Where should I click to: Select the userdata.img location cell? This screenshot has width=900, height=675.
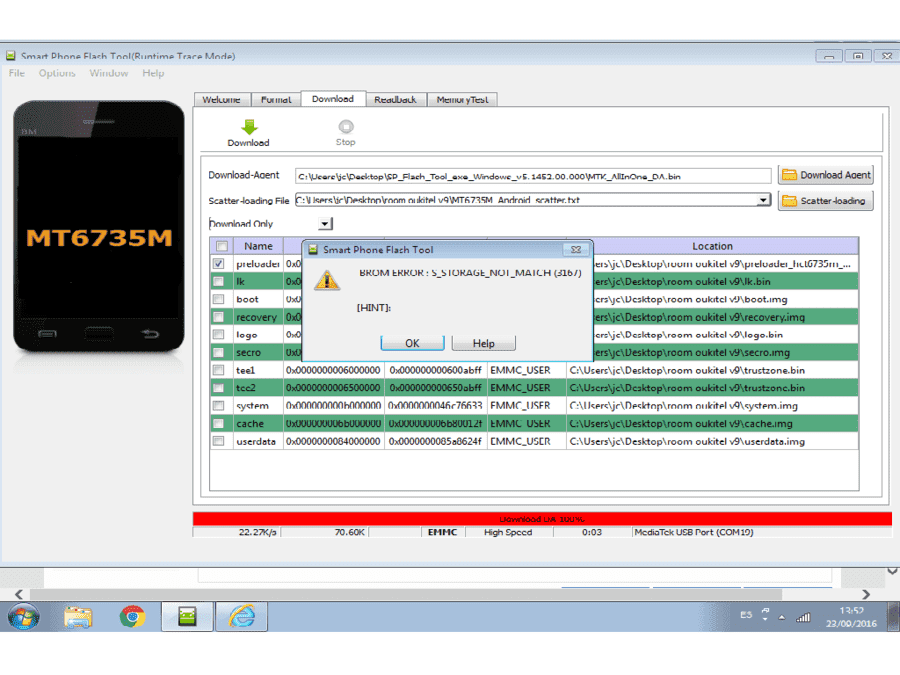[x=712, y=441]
